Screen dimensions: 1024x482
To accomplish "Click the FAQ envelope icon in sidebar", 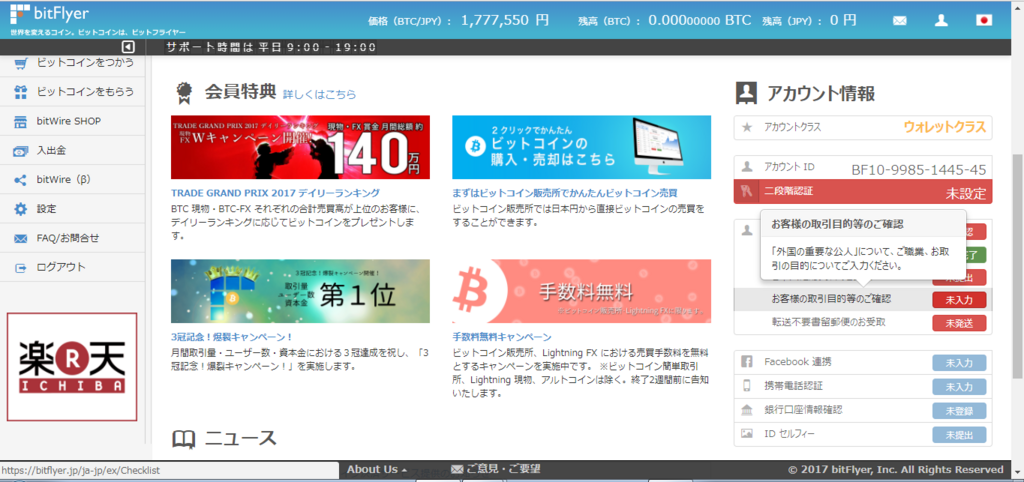I will coord(21,238).
